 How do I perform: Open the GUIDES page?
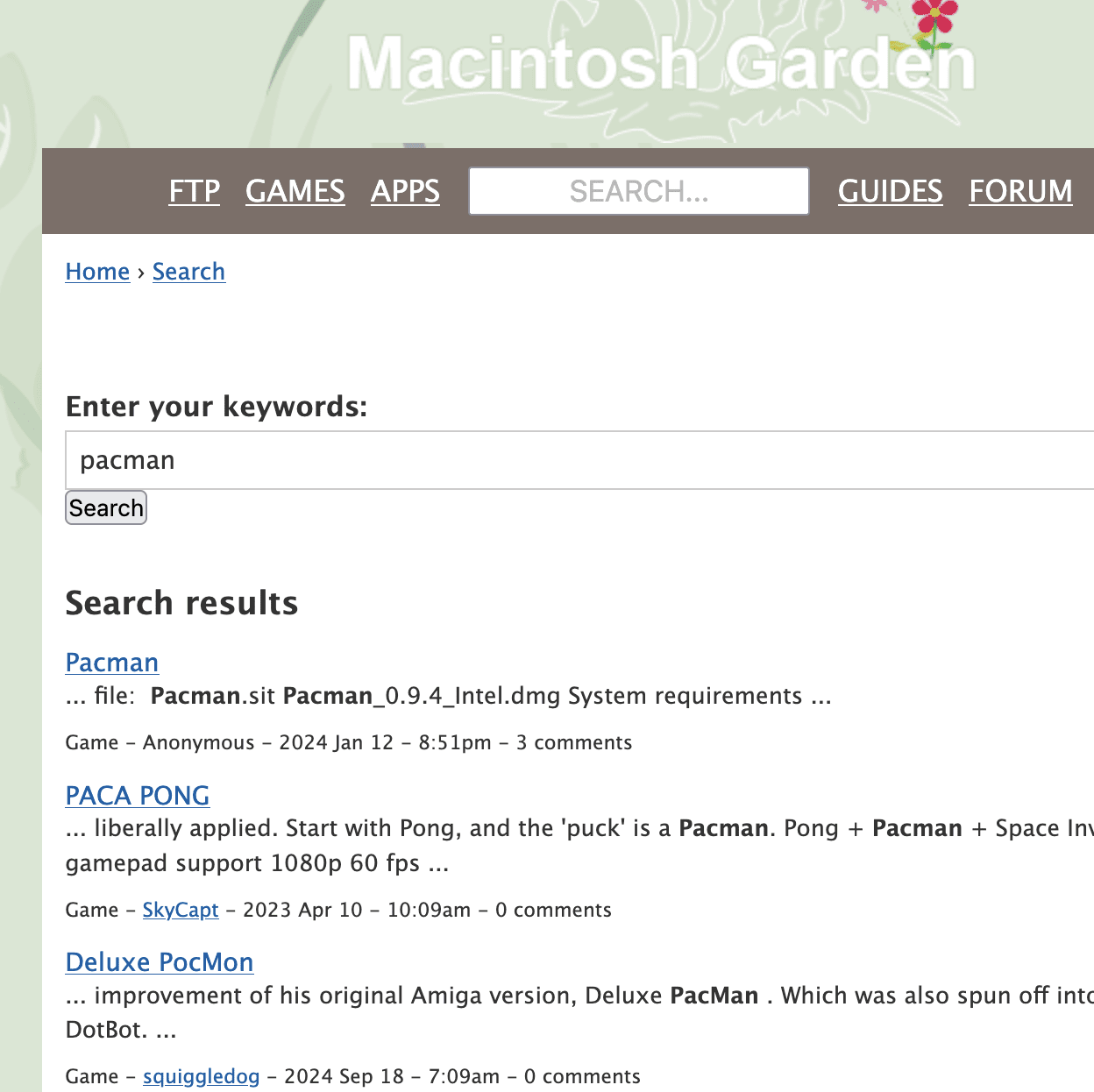coord(890,191)
